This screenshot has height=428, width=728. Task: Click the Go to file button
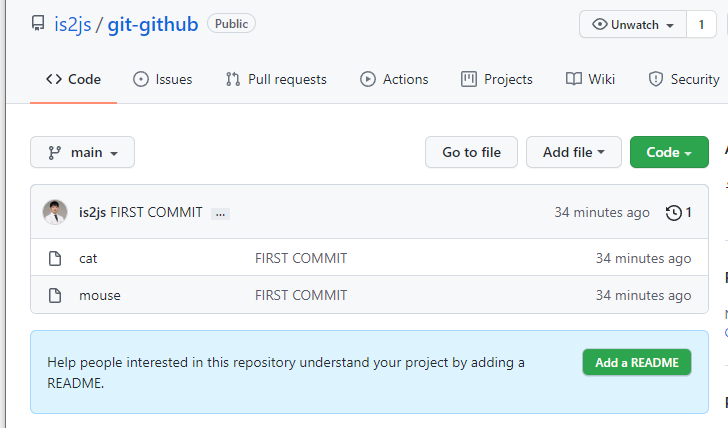tap(471, 152)
